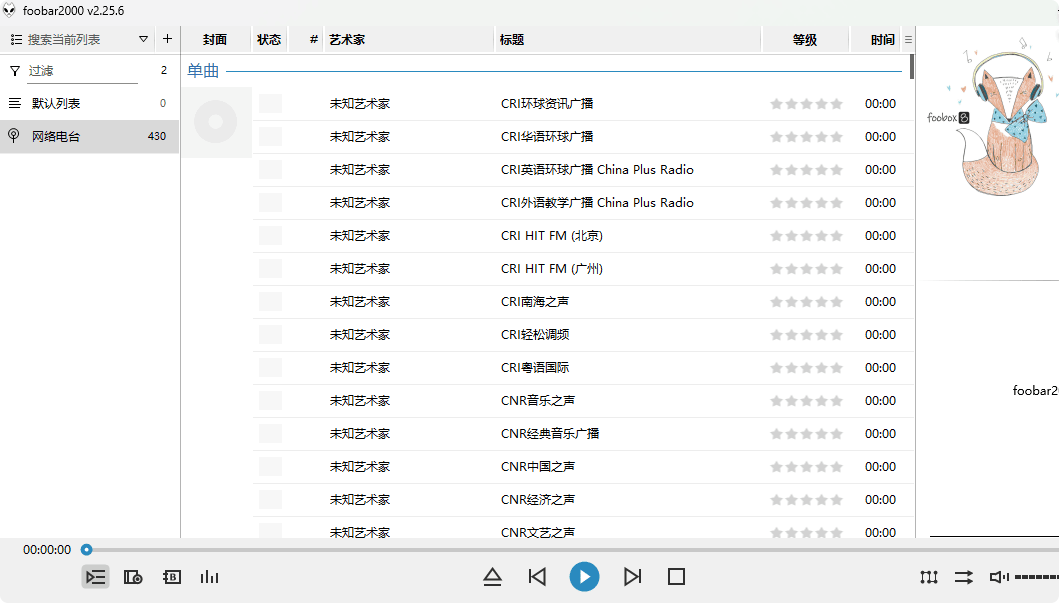This screenshot has width=1059, height=603.
Task: Select the CRI环球资讯广播 station row
Action: point(584,104)
